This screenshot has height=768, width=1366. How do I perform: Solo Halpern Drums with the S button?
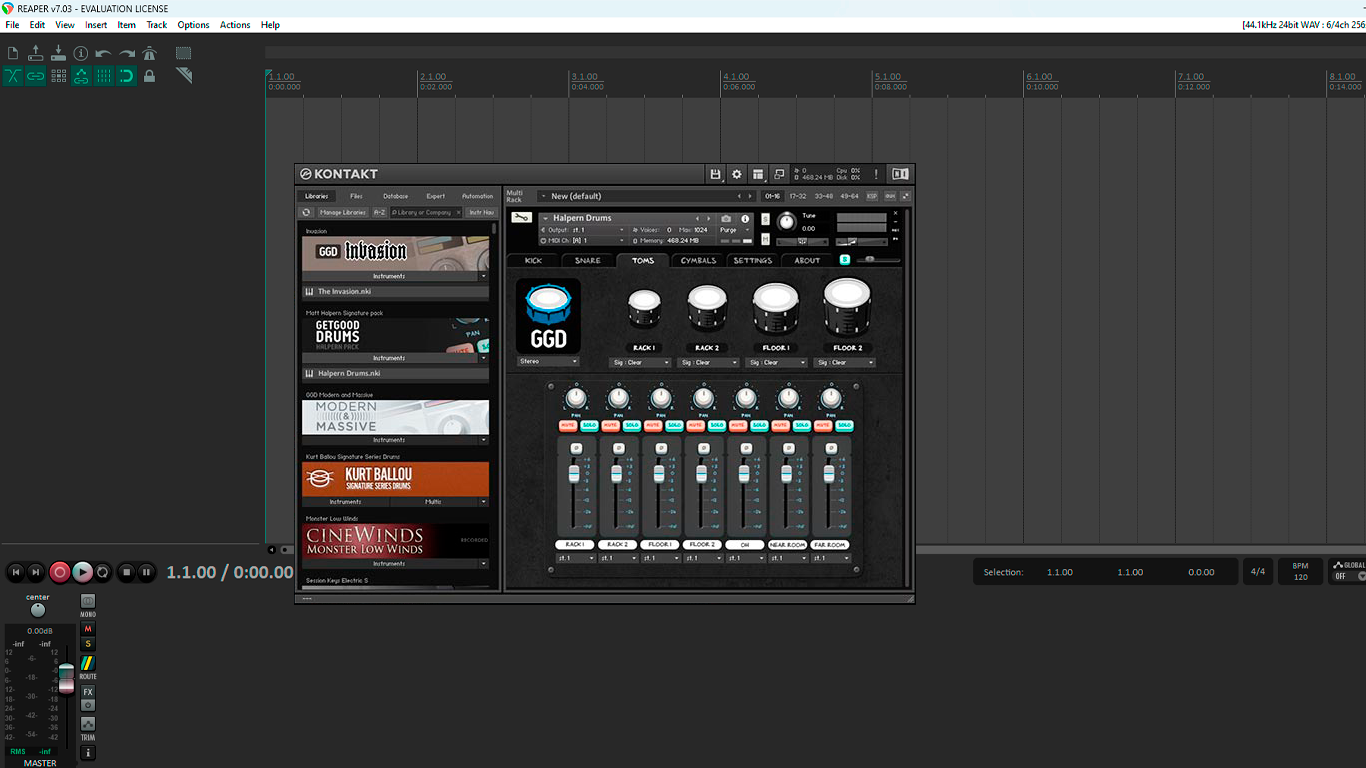point(765,219)
